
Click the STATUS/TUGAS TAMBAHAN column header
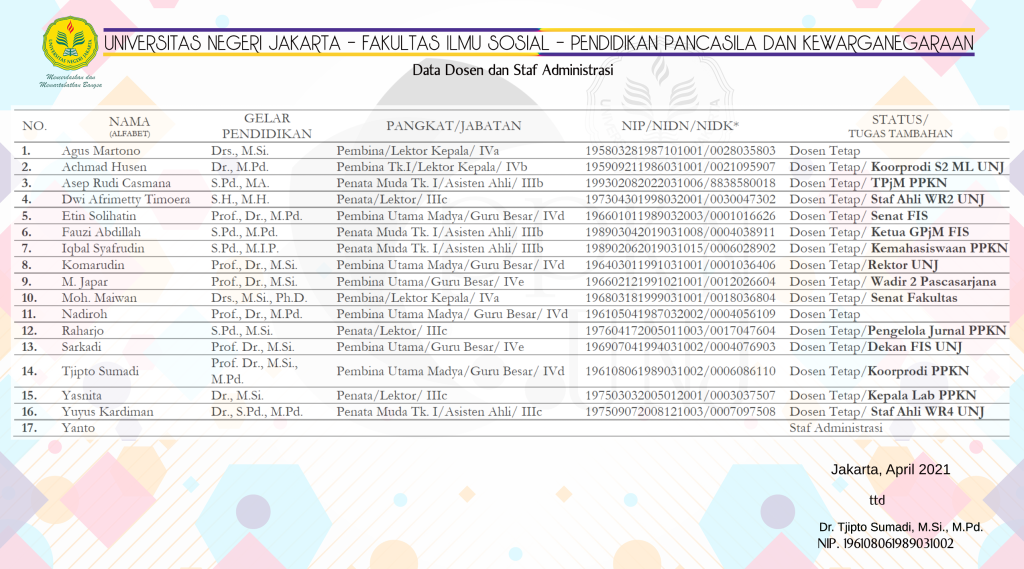900,126
